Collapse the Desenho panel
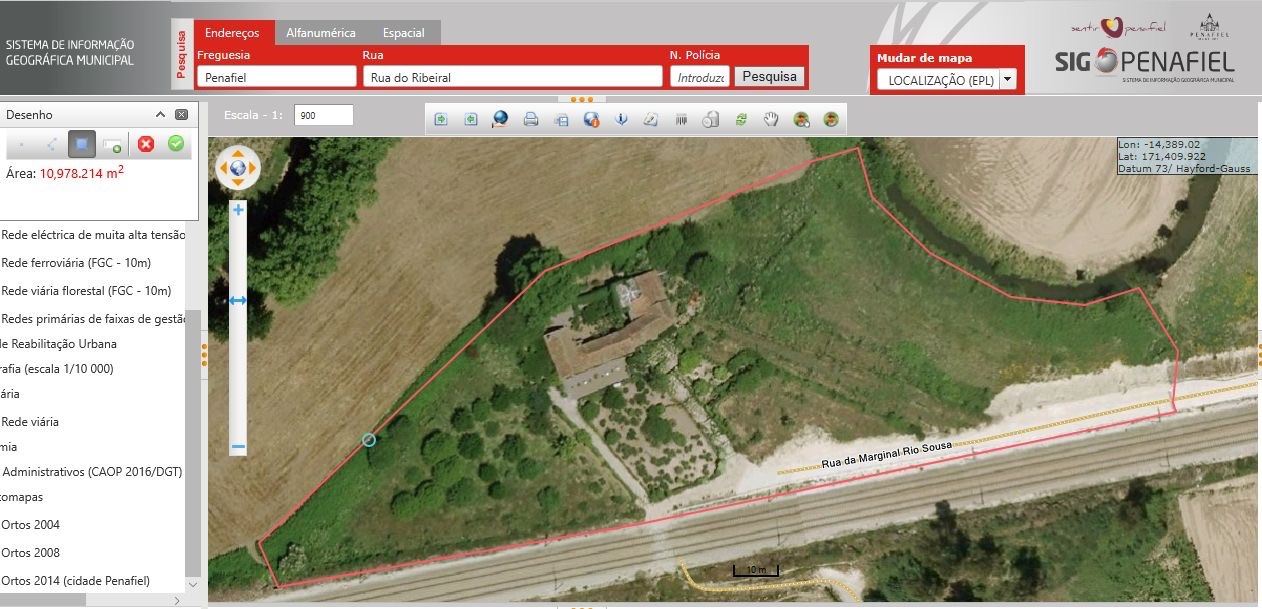Viewport: 1262px width, 609px height. pyautogui.click(x=160, y=115)
